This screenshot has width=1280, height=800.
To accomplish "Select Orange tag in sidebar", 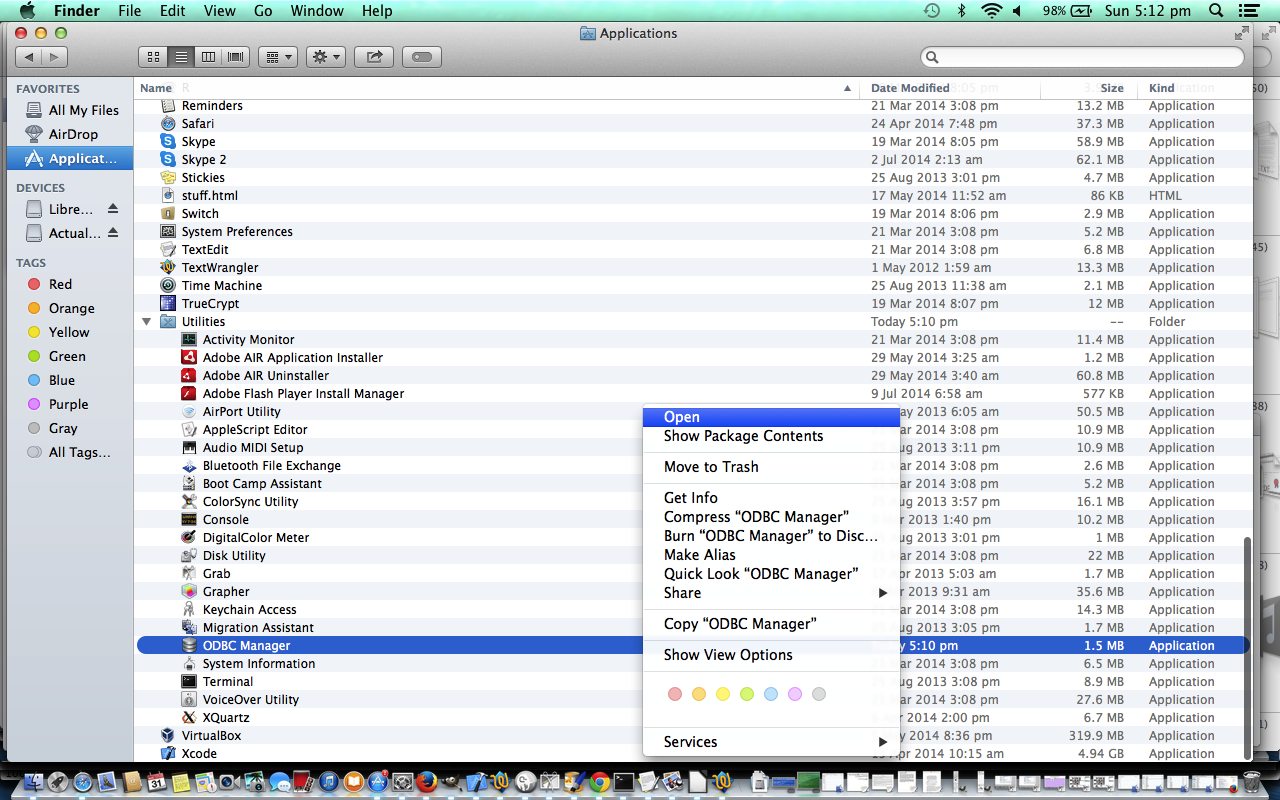I will 69,308.
